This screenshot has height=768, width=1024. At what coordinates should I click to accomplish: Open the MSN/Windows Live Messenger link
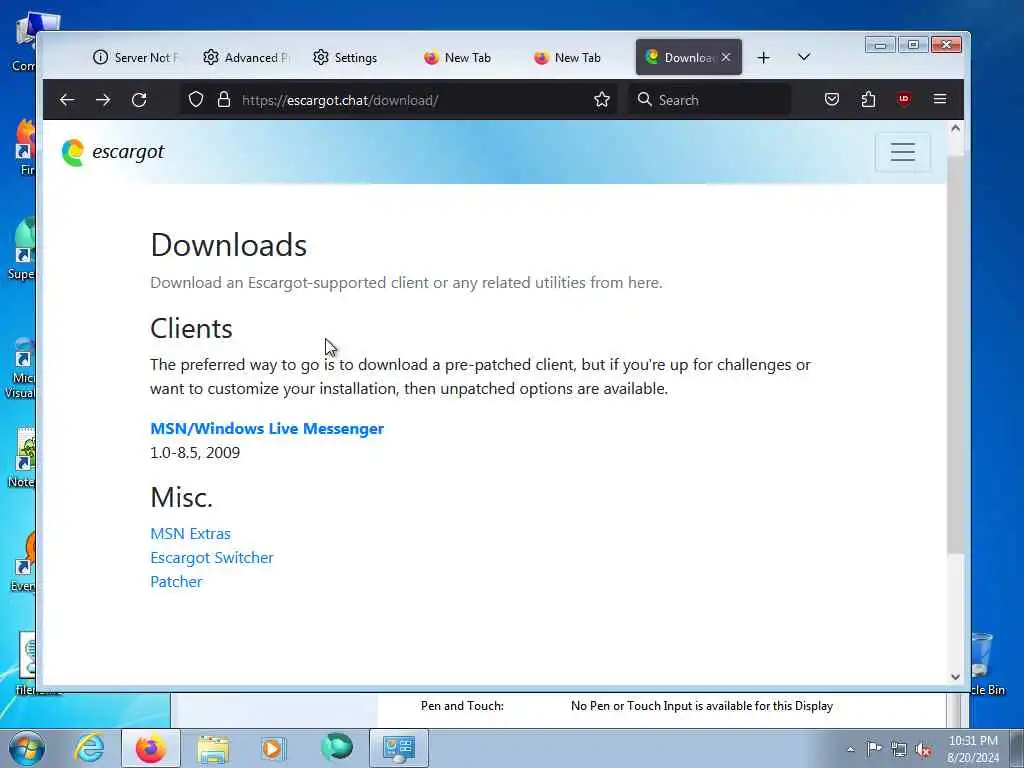point(267,428)
